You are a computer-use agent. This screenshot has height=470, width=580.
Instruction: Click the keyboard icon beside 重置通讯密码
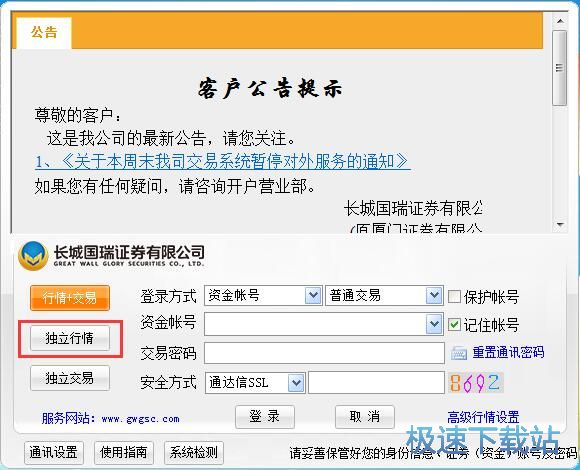click(459, 353)
